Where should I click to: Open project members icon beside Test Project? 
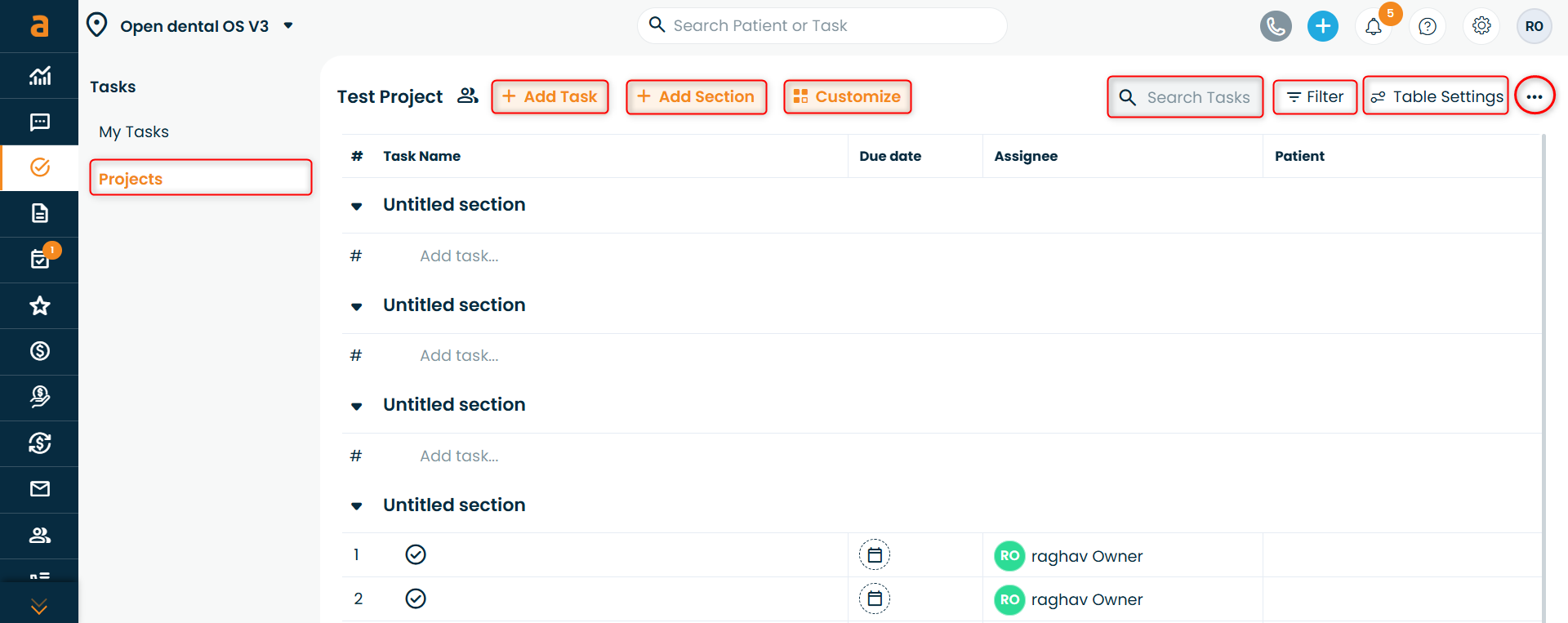click(x=468, y=96)
